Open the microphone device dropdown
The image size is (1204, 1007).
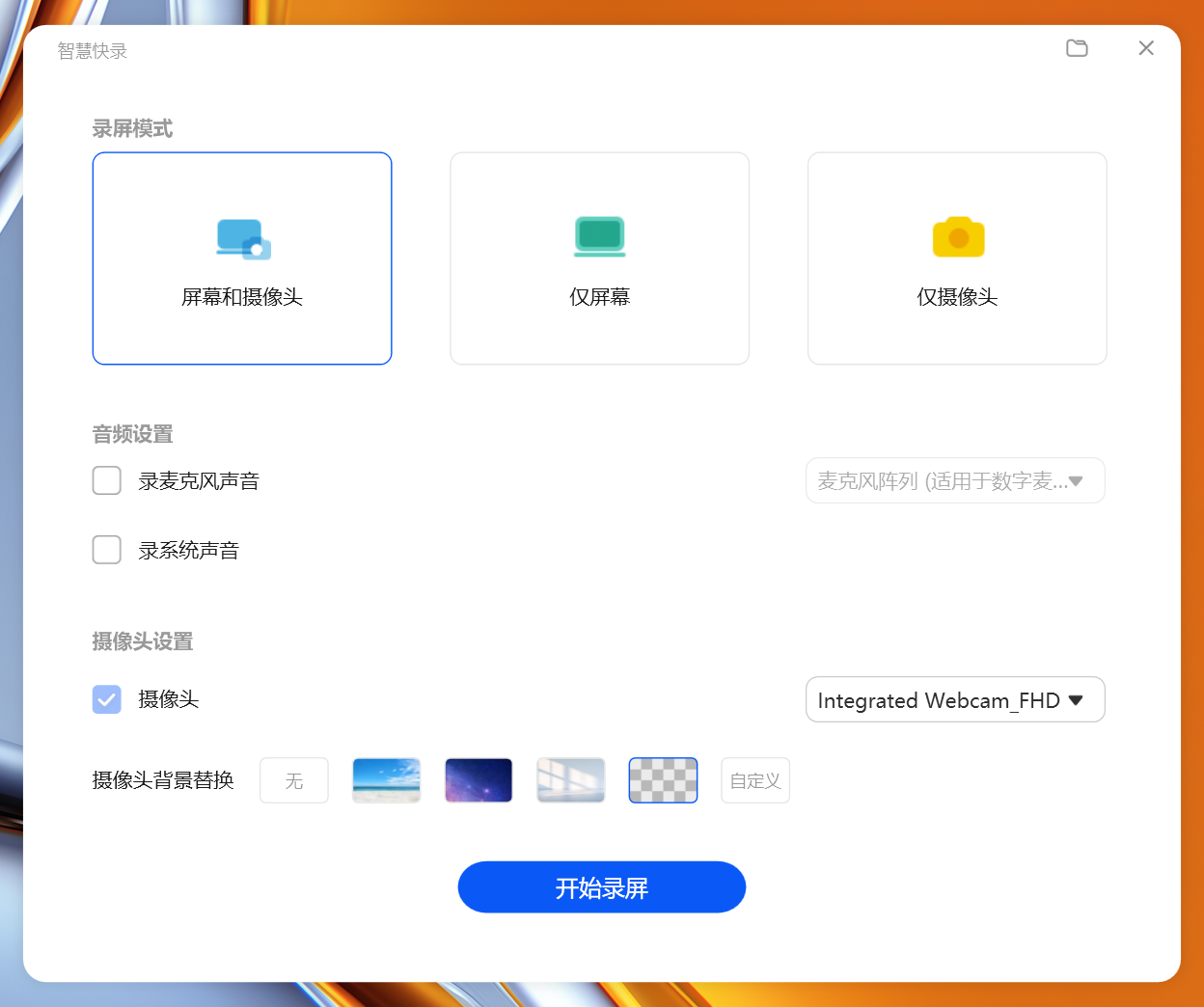pyautogui.click(x=954, y=480)
